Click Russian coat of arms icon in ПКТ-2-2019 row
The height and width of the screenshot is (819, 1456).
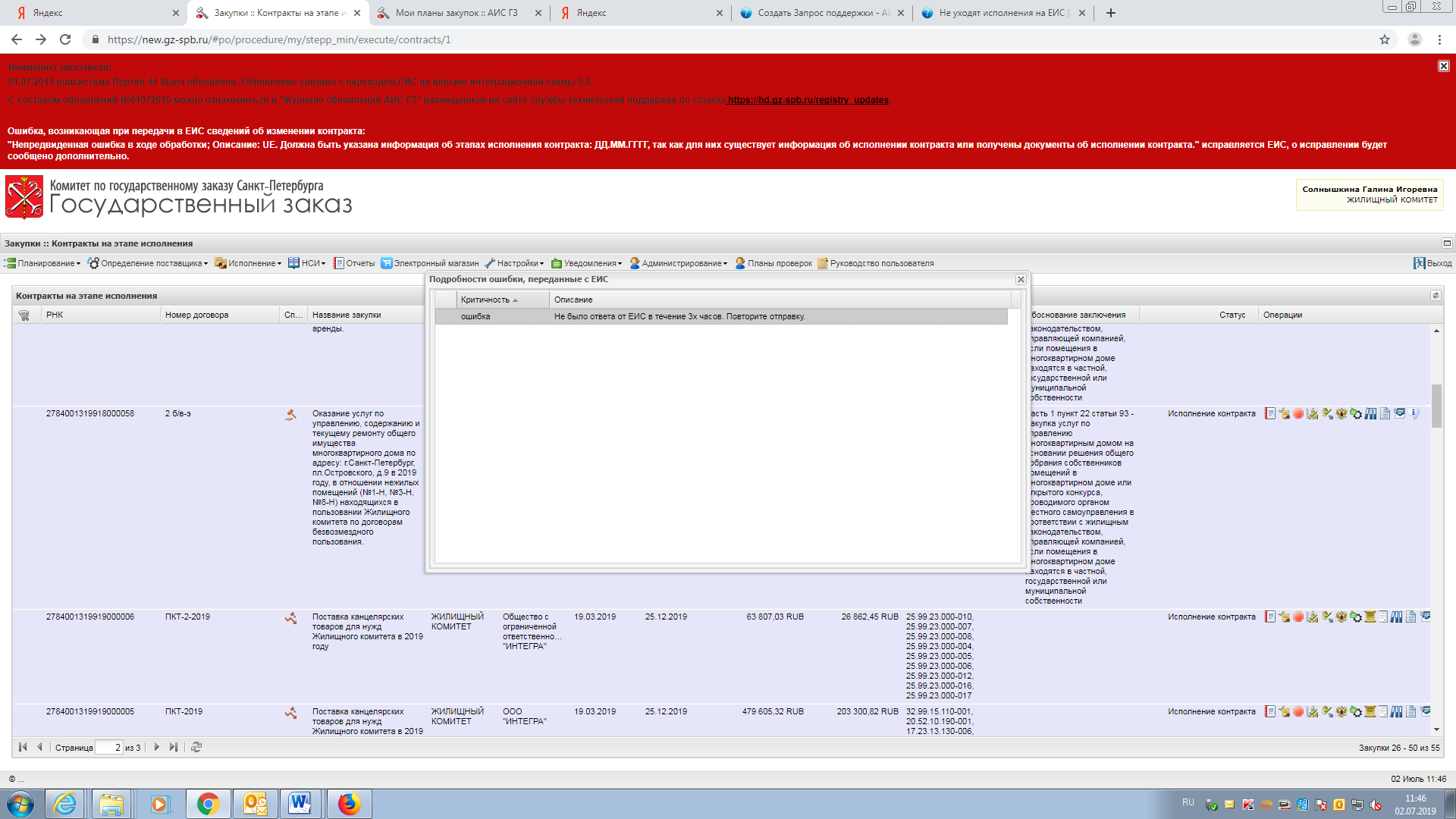(x=1341, y=617)
